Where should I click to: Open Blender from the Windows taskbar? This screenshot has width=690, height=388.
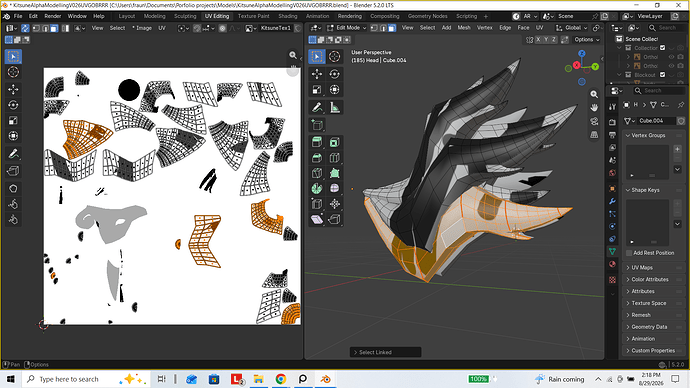(325, 379)
